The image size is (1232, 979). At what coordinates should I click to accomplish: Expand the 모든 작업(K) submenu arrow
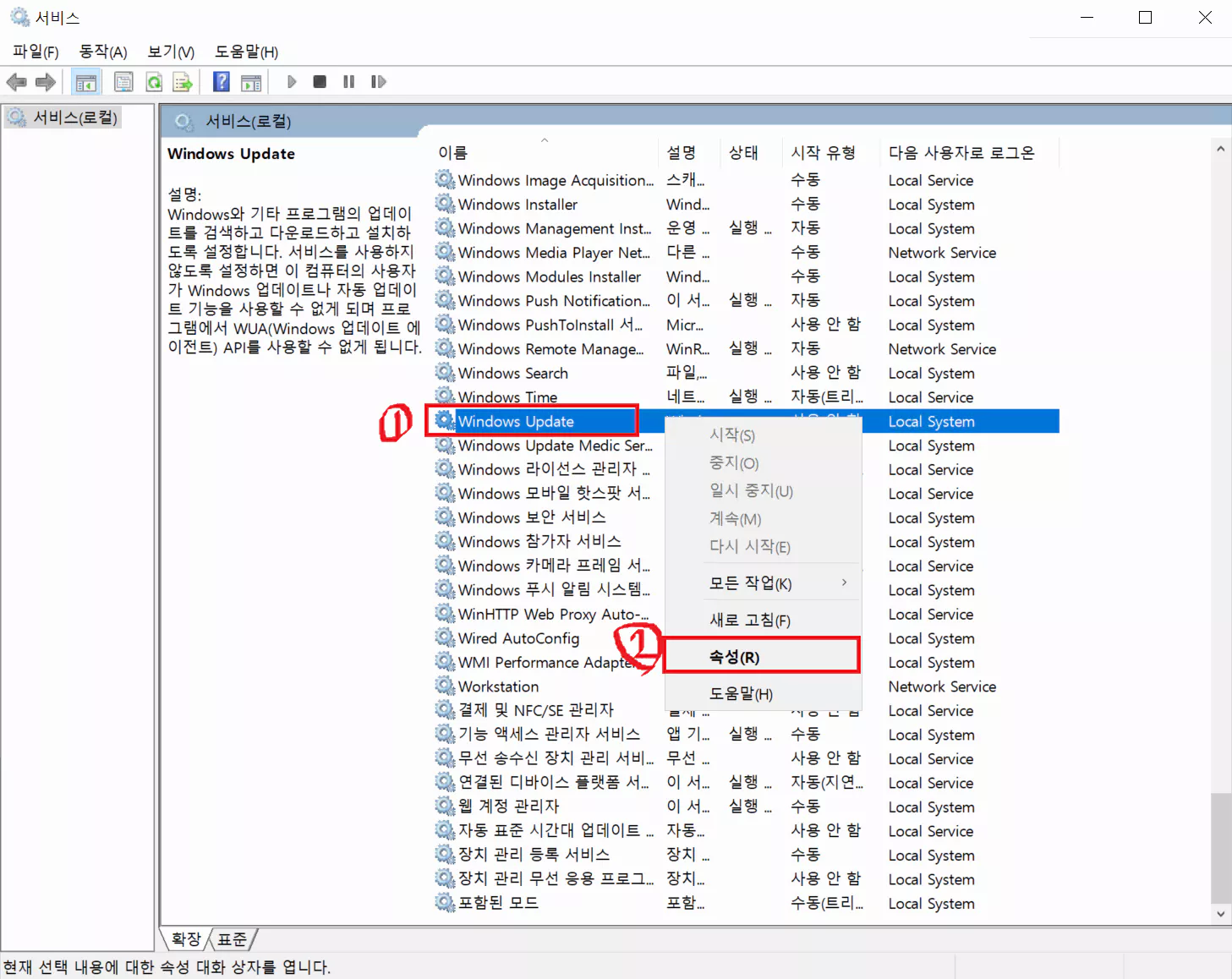(844, 582)
